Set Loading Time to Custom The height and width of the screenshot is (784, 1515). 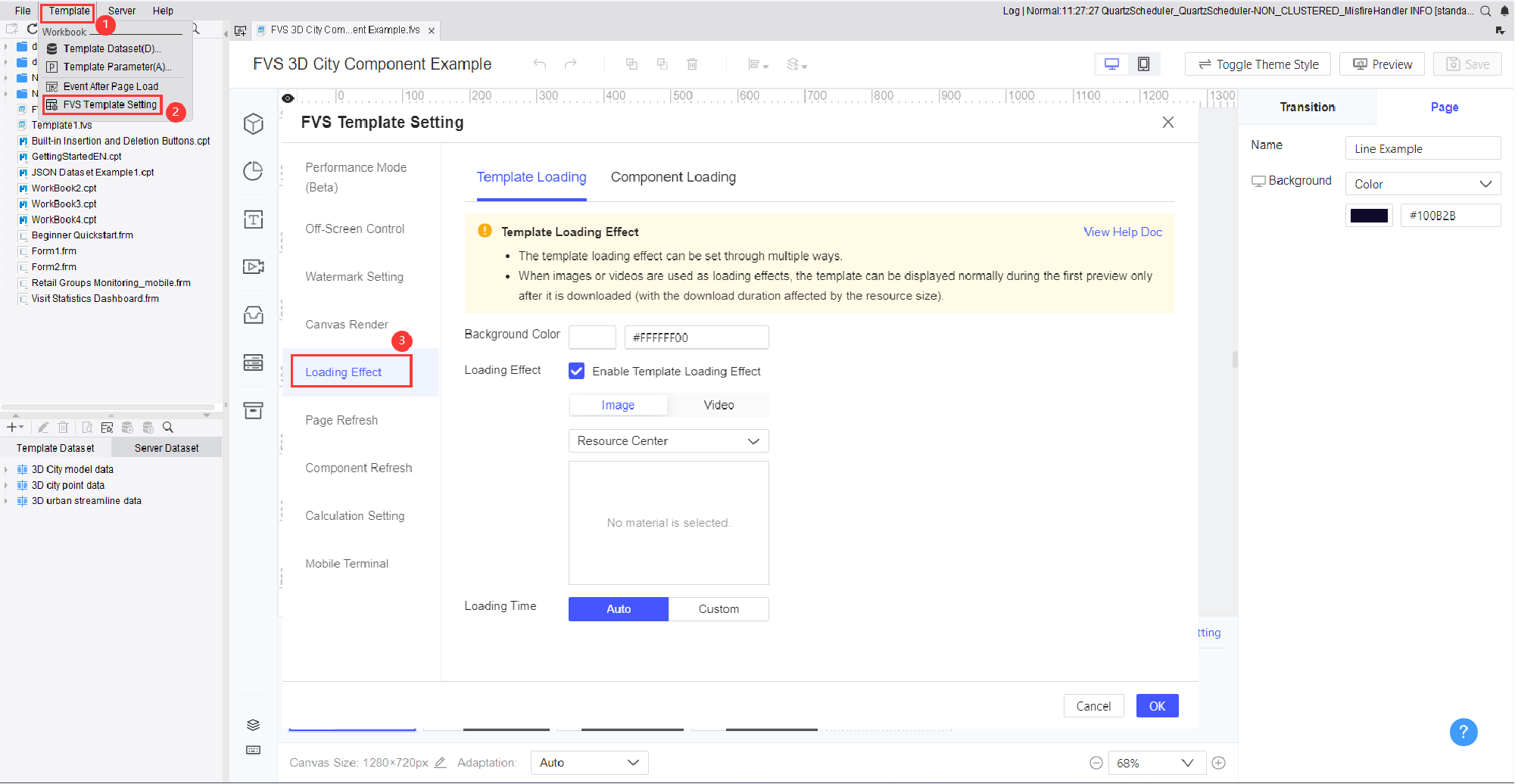coord(719,609)
